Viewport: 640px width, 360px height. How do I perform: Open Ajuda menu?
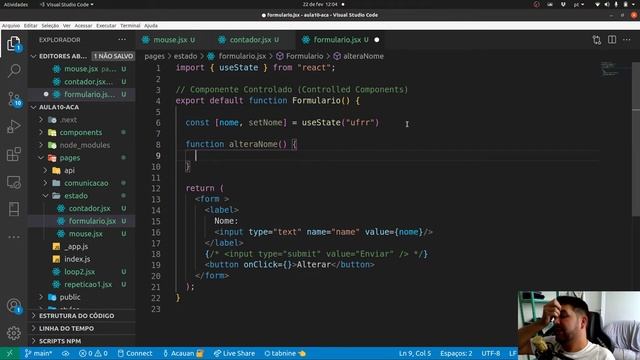point(151,26)
